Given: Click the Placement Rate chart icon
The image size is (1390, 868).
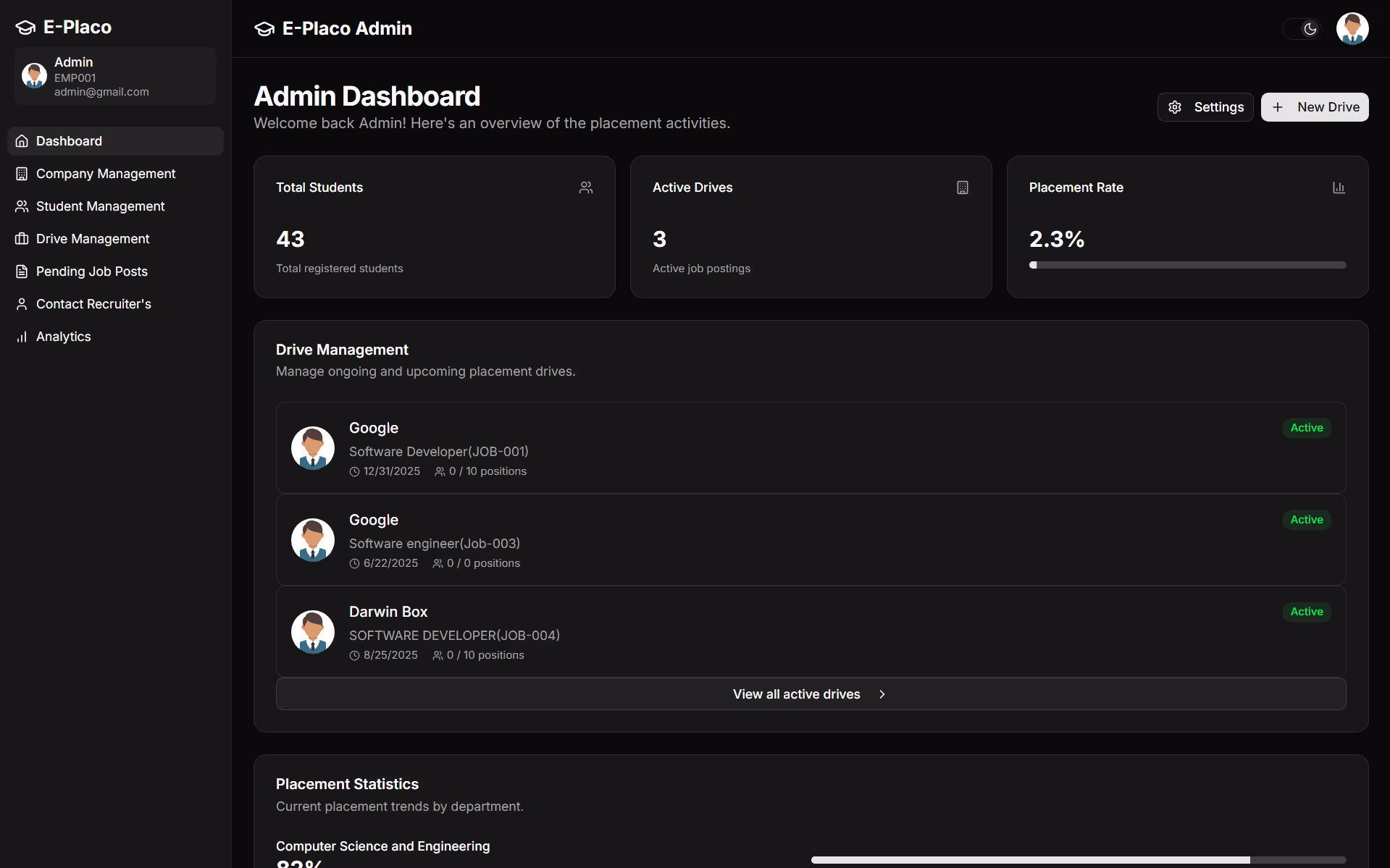Looking at the screenshot, I should coord(1338,187).
